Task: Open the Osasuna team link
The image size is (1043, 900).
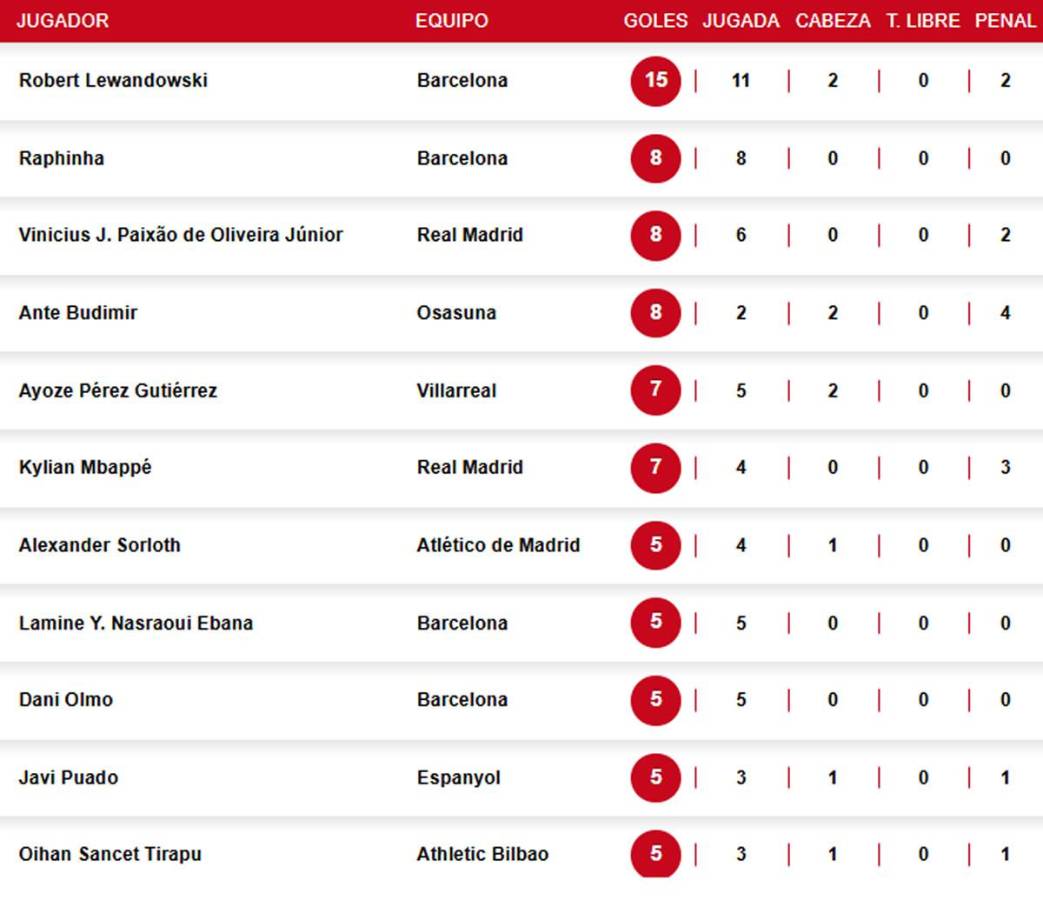Action: click(x=456, y=313)
